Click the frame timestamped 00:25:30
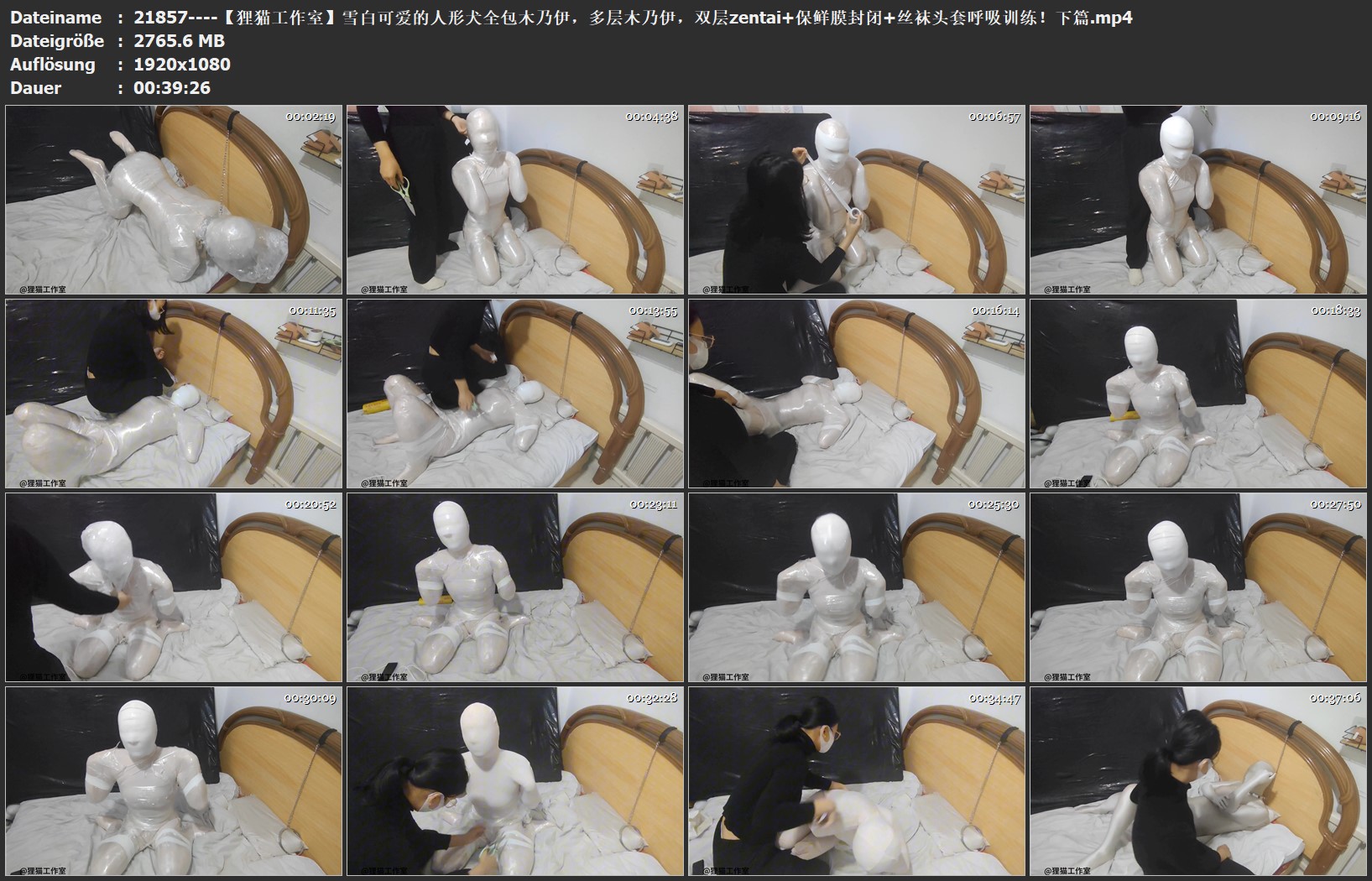 (x=857, y=587)
